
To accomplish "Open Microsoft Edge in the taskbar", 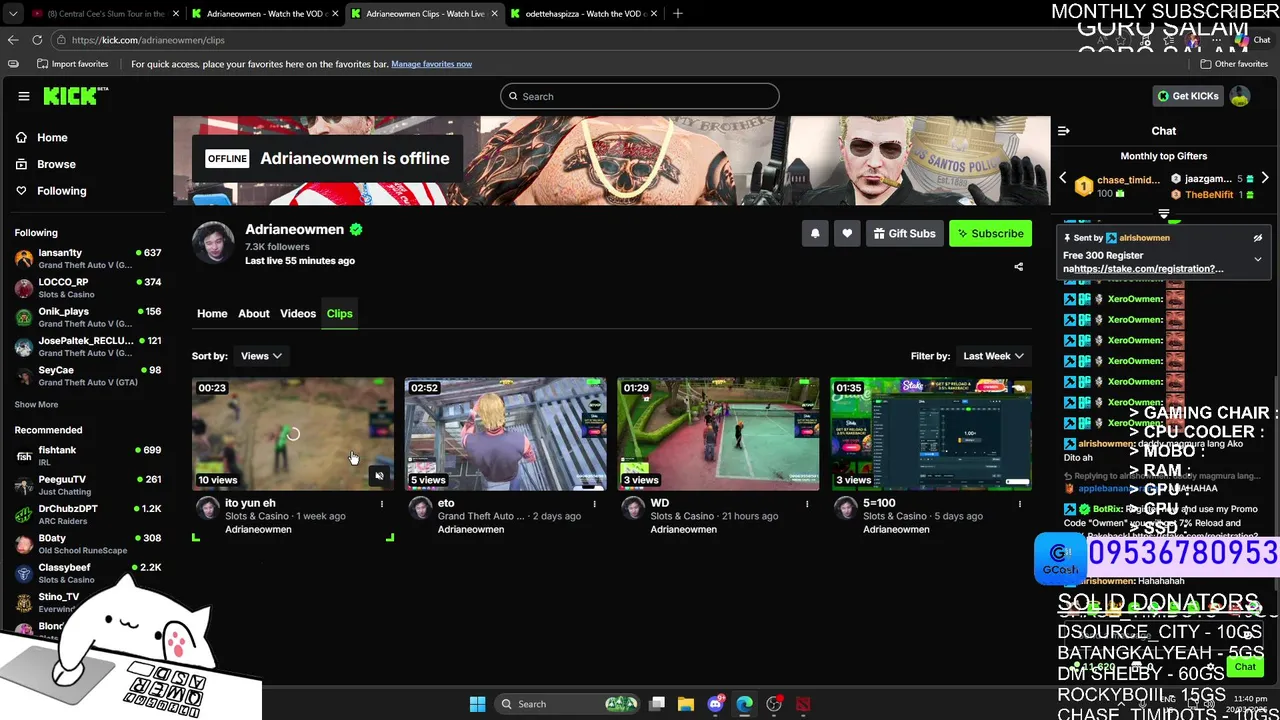I will [745, 704].
